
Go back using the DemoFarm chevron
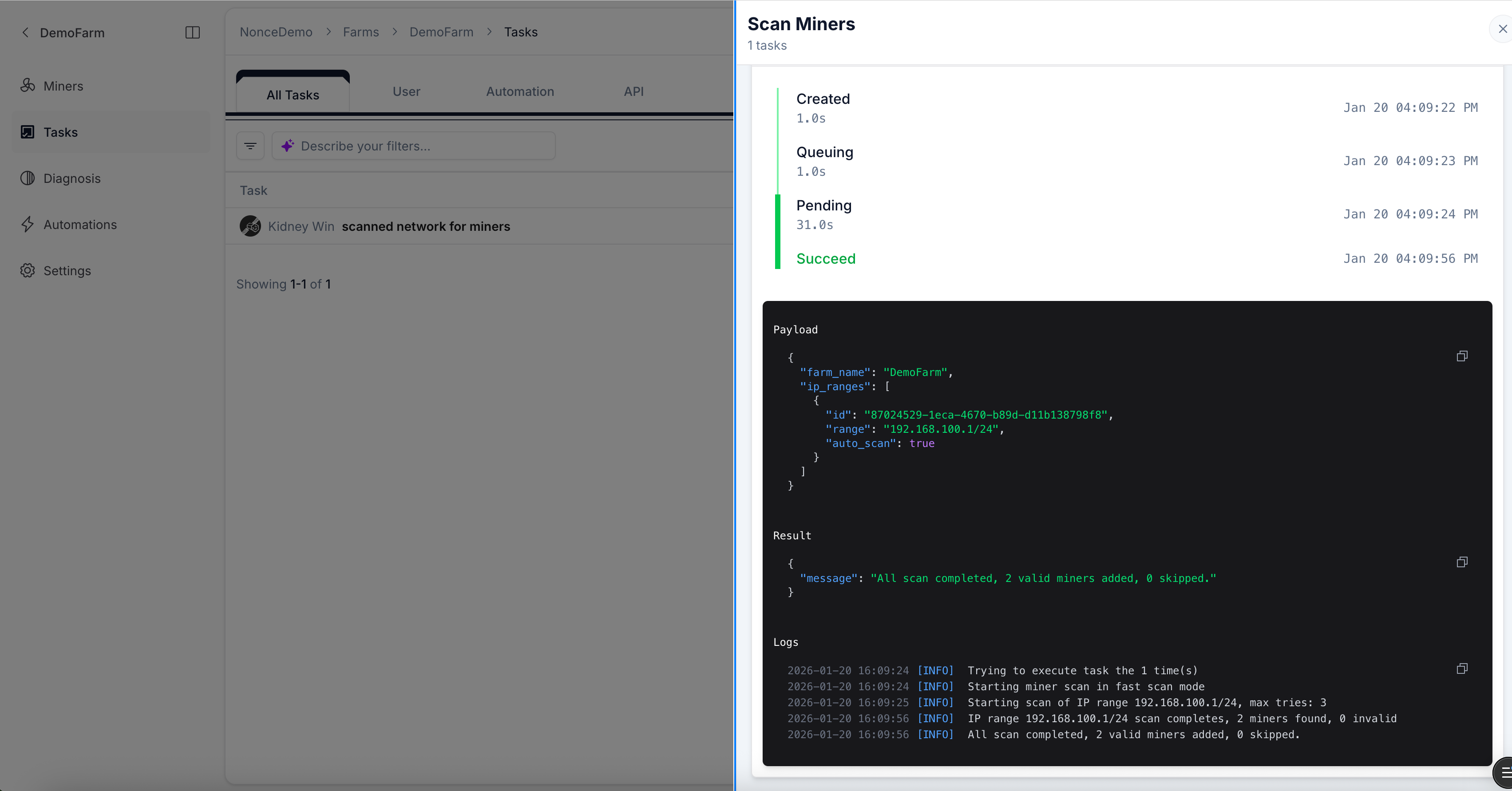click(x=25, y=33)
